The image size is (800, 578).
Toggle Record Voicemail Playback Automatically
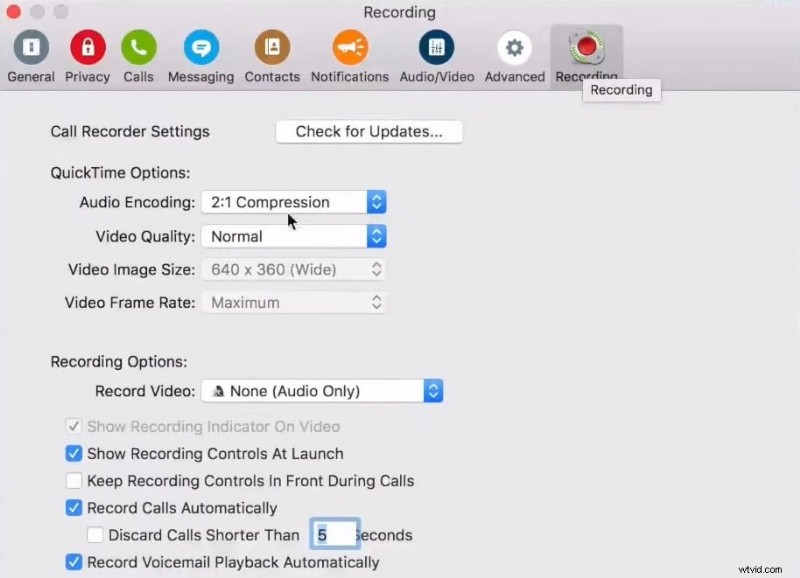coord(74,562)
